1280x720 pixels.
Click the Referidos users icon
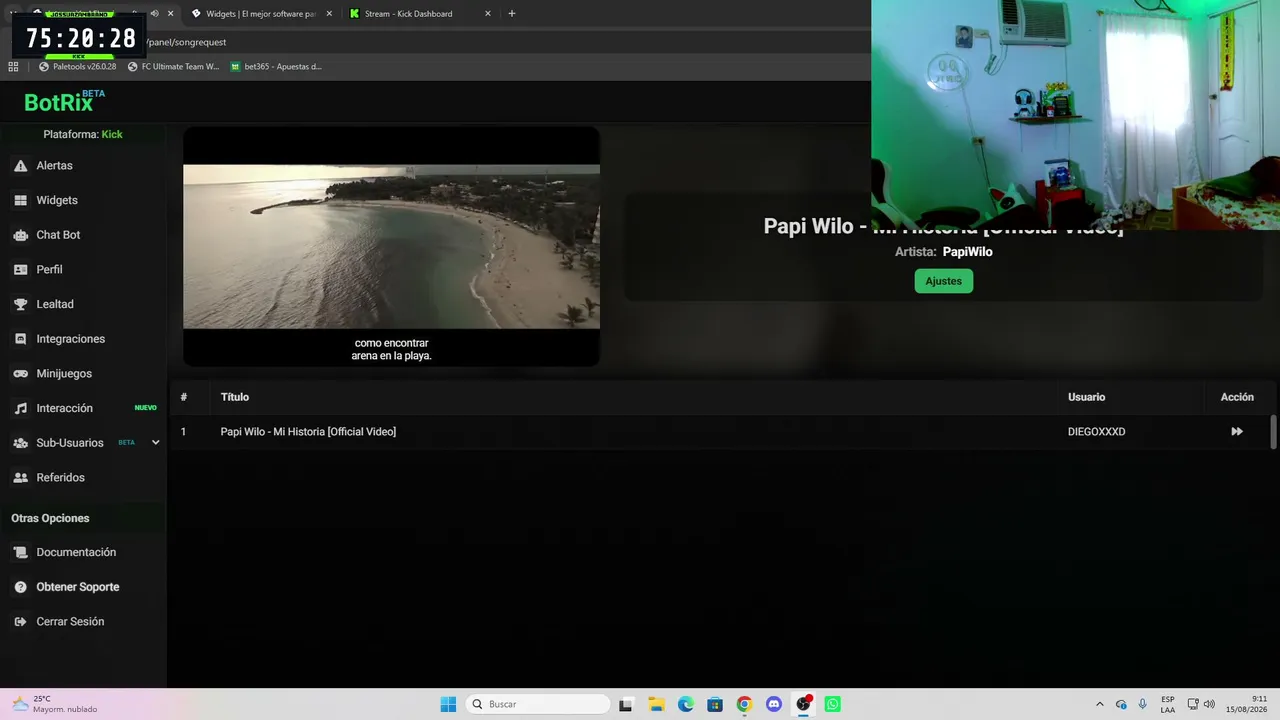pos(20,478)
